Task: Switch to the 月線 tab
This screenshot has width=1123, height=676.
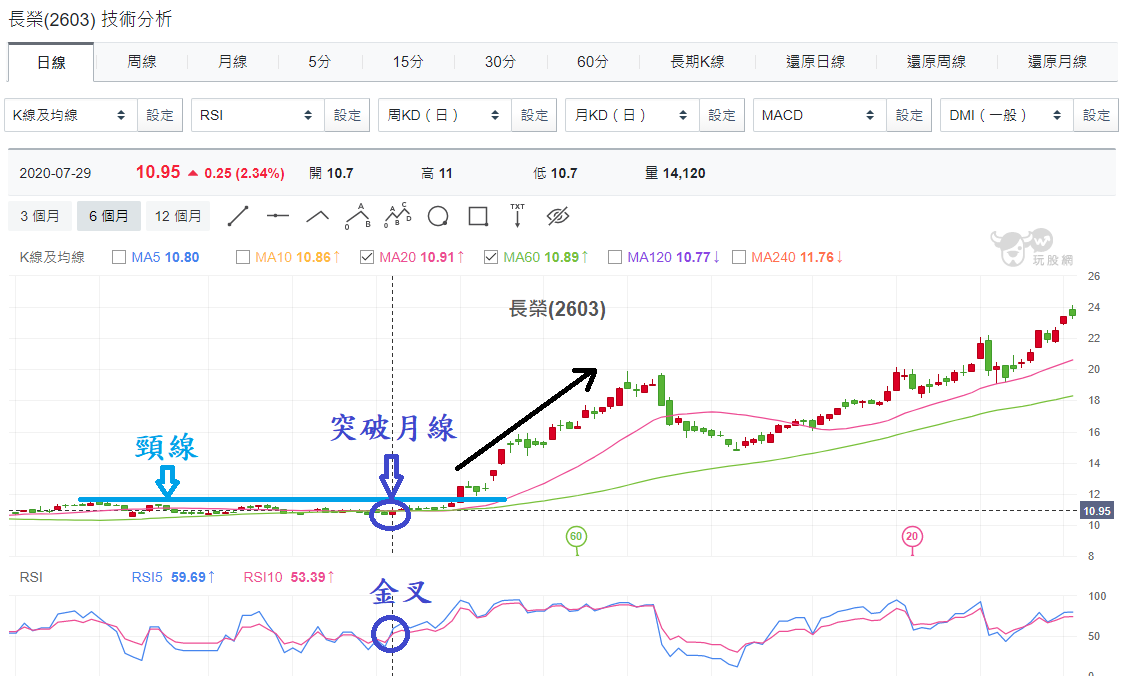Action: [x=232, y=62]
